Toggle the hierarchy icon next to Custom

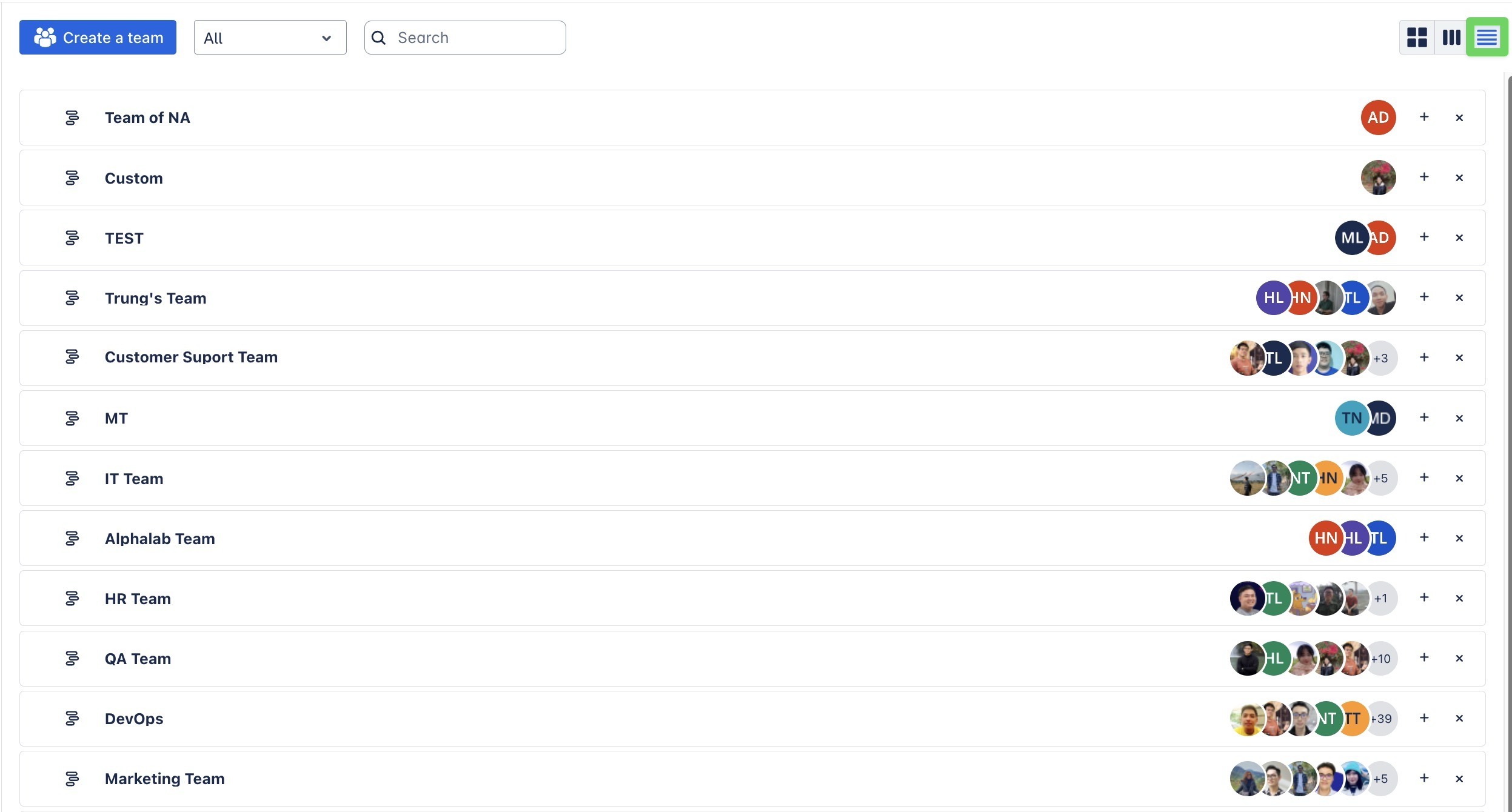[72, 178]
